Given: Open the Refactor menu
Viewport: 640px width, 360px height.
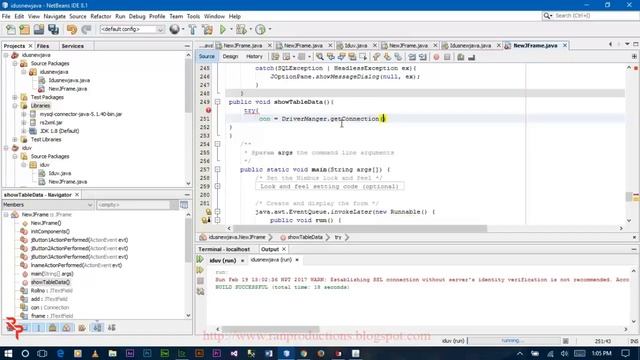Looking at the screenshot, I should pos(100,16).
